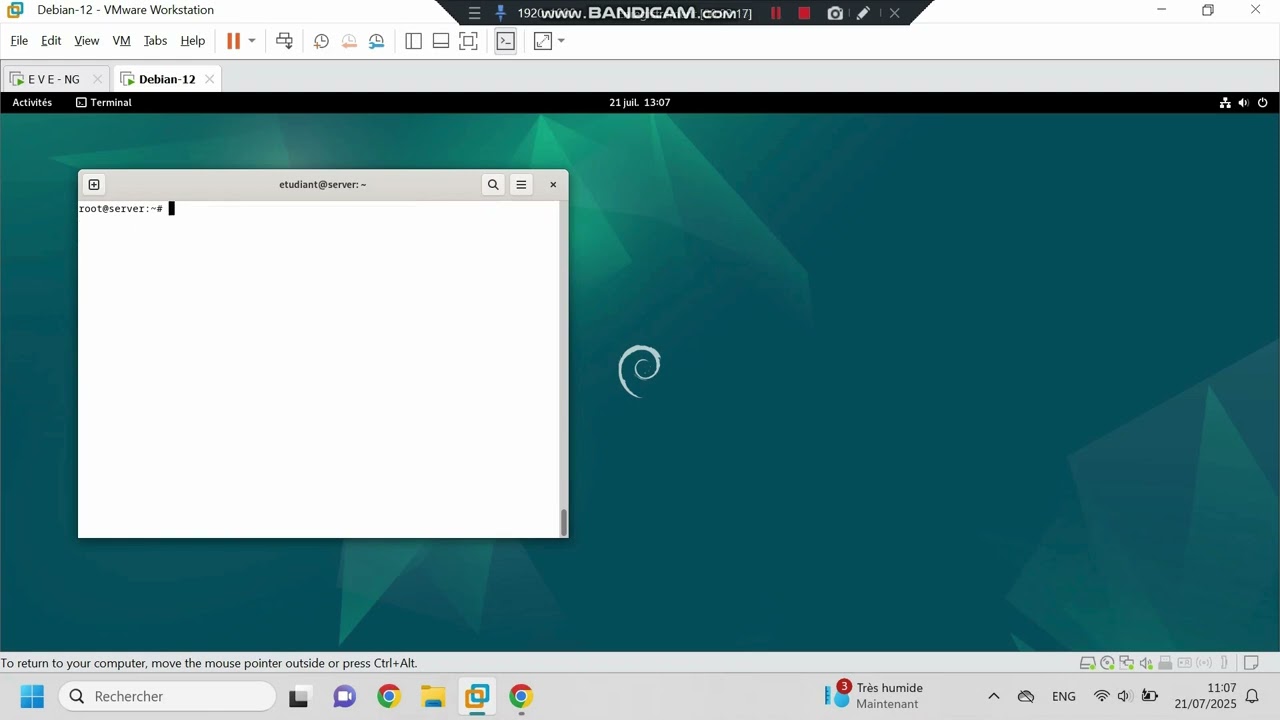This screenshot has height=720, width=1280.
Task: Click the VMware network adapter status icon
Action: tap(1126, 663)
